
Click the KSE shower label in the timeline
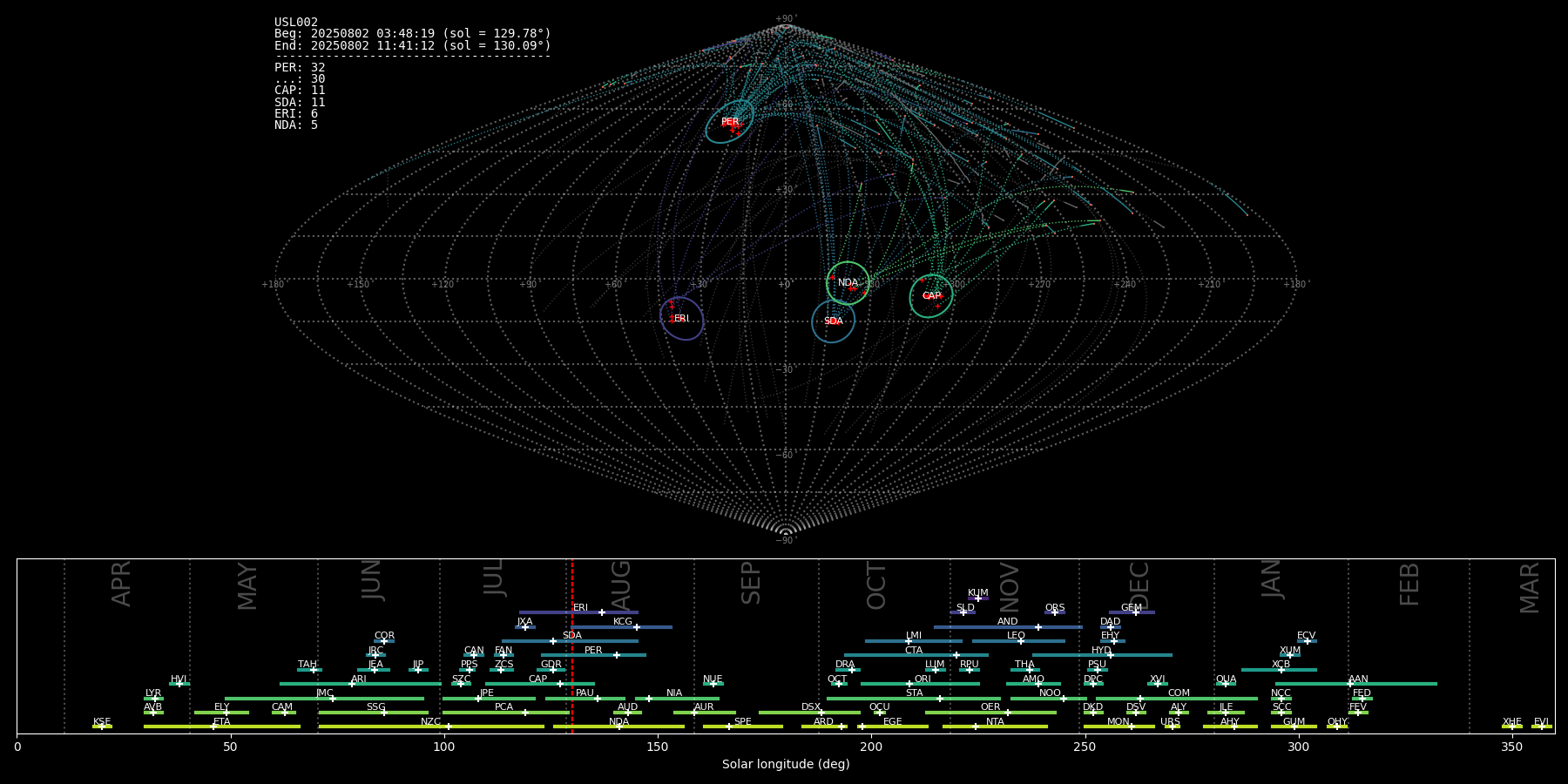pyautogui.click(x=102, y=722)
